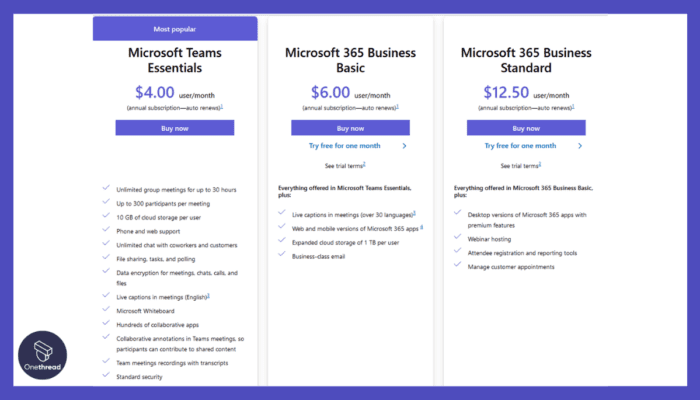Click checkmark next to Phone and web support
700x400 pixels.
click(x=105, y=231)
